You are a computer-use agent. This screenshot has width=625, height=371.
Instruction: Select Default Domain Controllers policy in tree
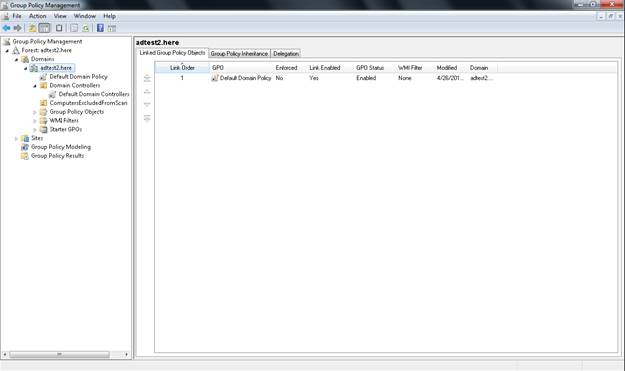(94, 94)
